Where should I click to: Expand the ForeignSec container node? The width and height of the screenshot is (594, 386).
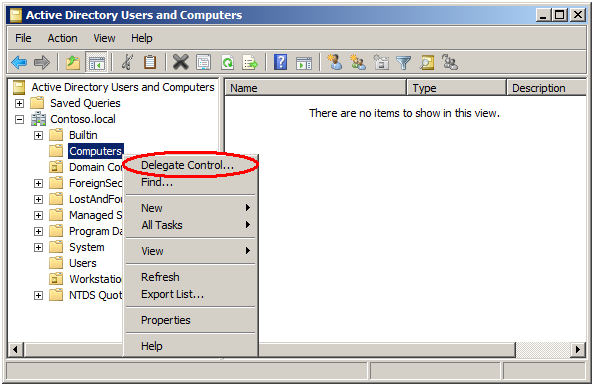pos(38,183)
